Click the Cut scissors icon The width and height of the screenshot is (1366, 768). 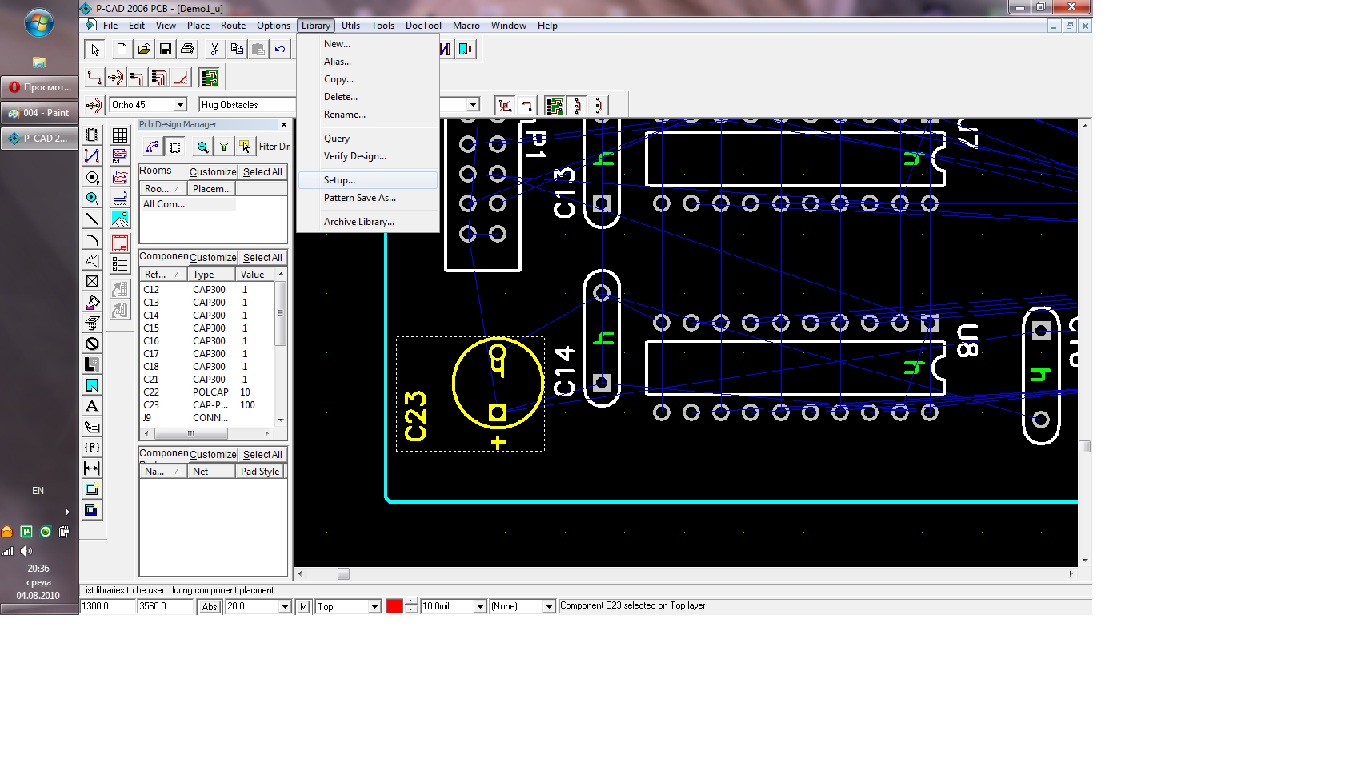click(x=214, y=49)
